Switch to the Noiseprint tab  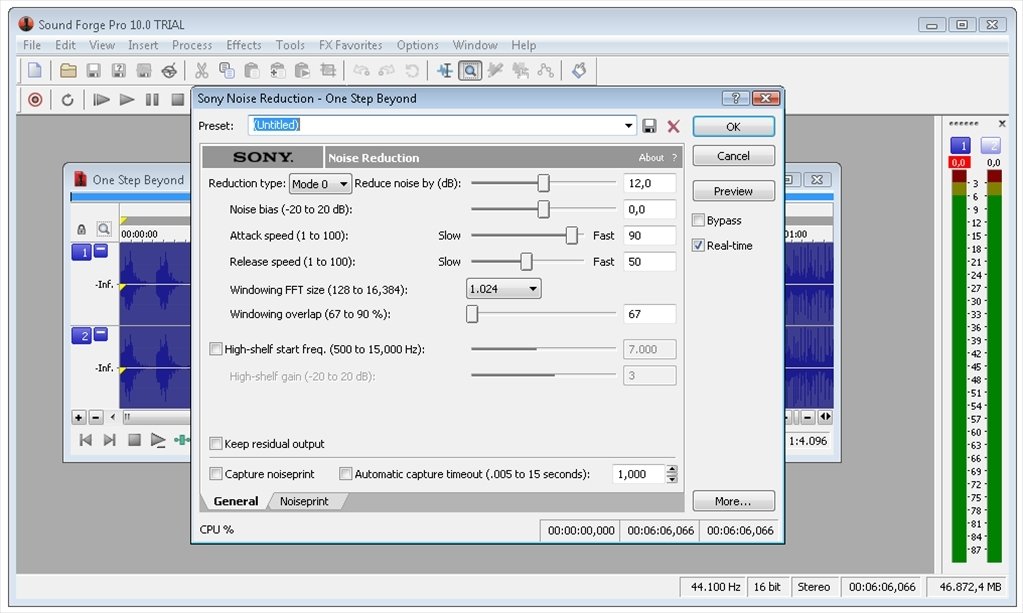click(x=304, y=501)
